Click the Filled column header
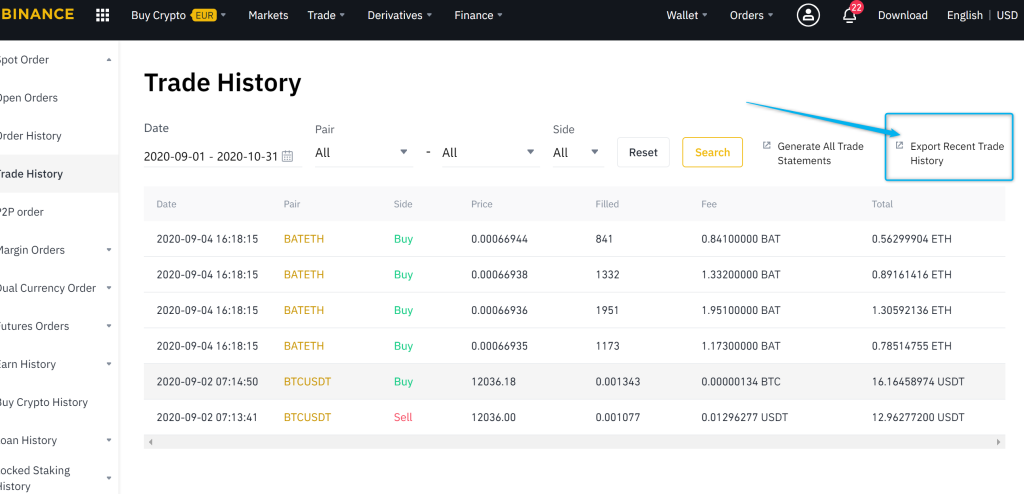 pyautogui.click(x=607, y=204)
